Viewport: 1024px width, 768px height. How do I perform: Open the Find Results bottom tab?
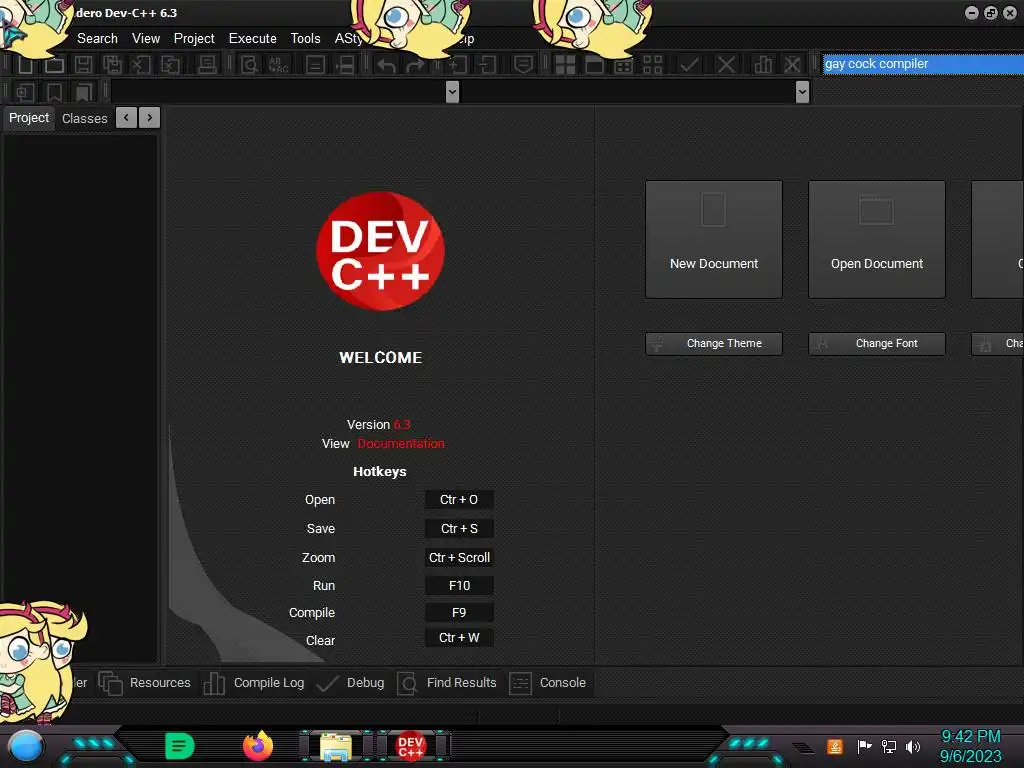[x=447, y=683]
